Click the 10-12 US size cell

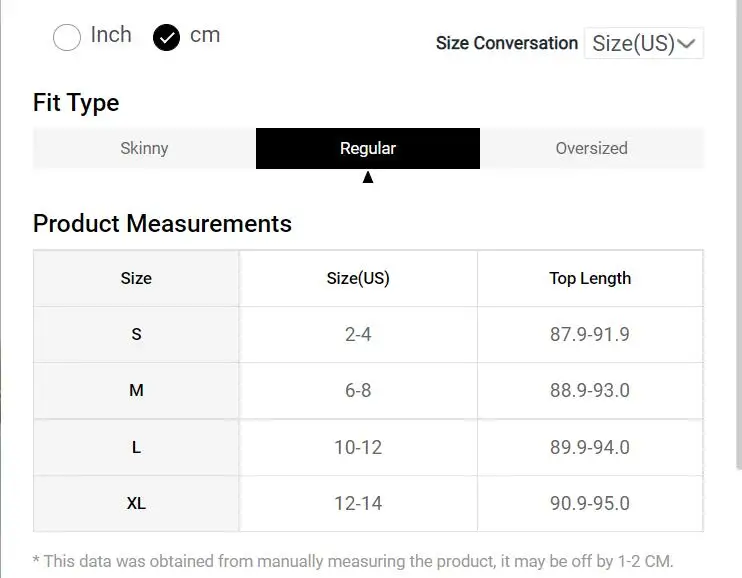[x=358, y=447]
